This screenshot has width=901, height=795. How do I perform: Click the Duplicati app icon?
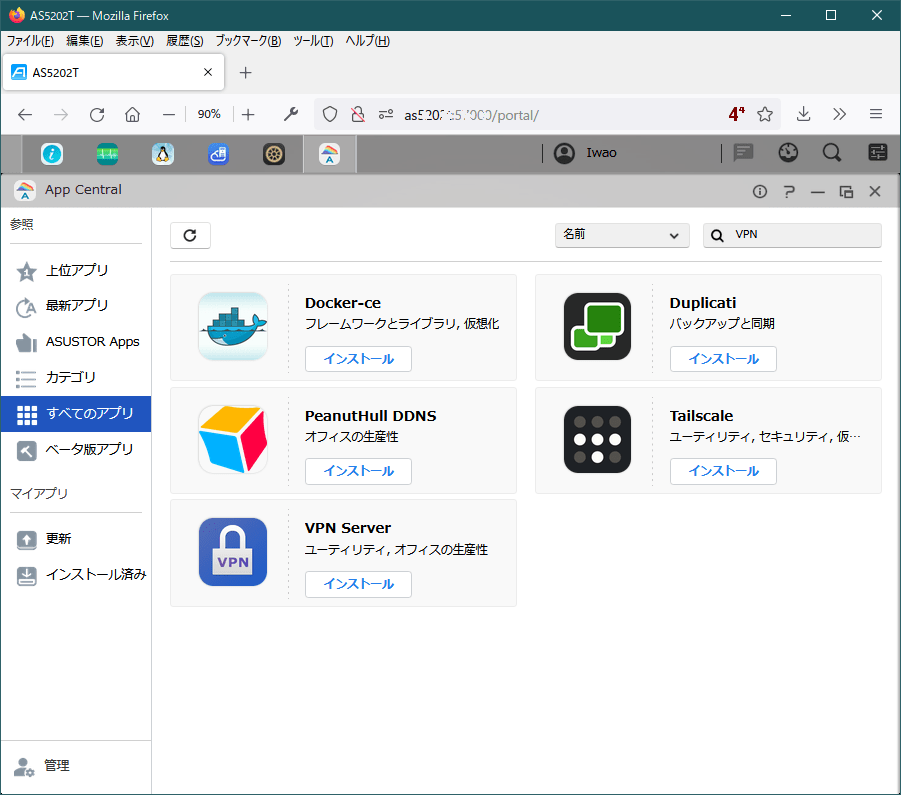click(x=598, y=326)
